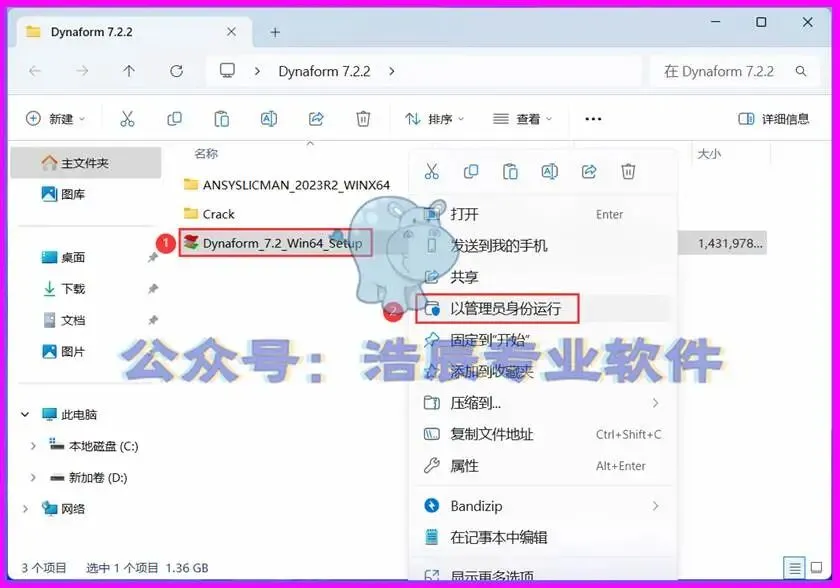840x588 pixels.
Task: Click the Copy icon in the context menu
Action: coord(470,171)
